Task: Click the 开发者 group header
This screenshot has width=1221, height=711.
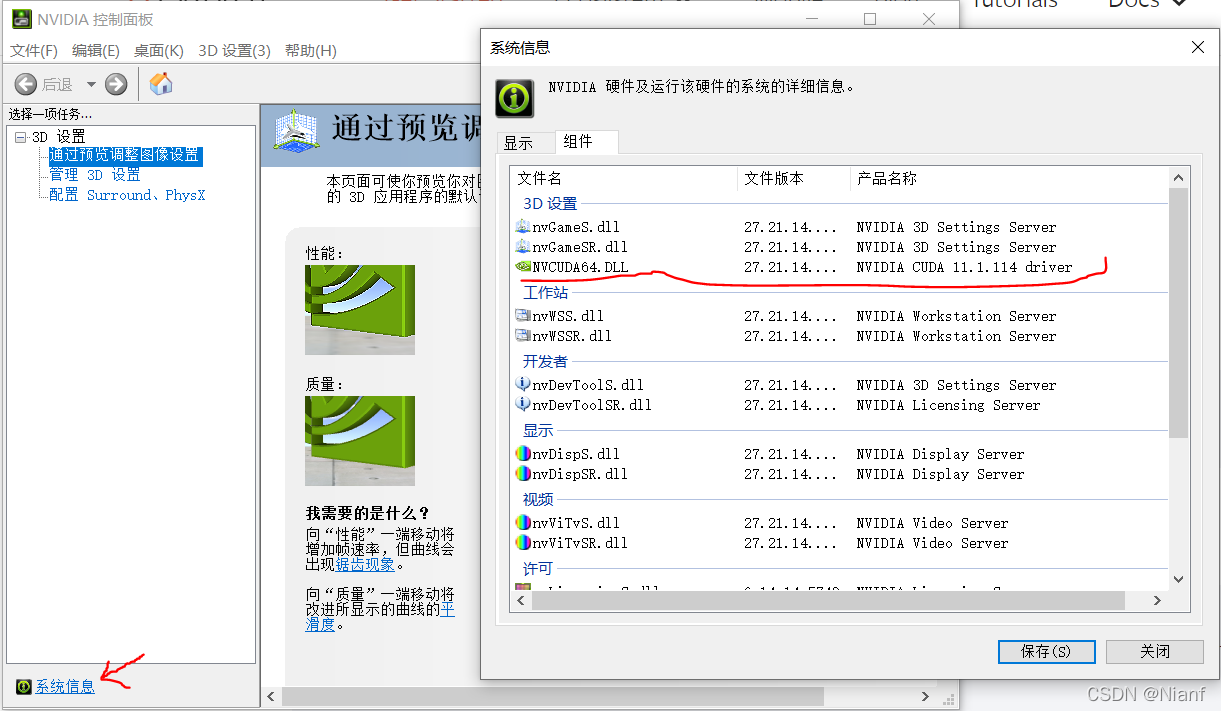Action: (x=545, y=362)
